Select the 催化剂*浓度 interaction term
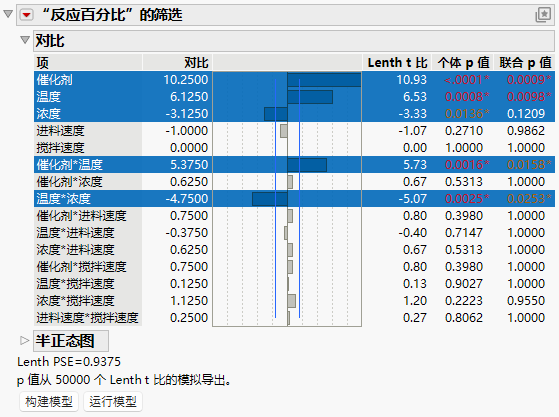 point(70,182)
